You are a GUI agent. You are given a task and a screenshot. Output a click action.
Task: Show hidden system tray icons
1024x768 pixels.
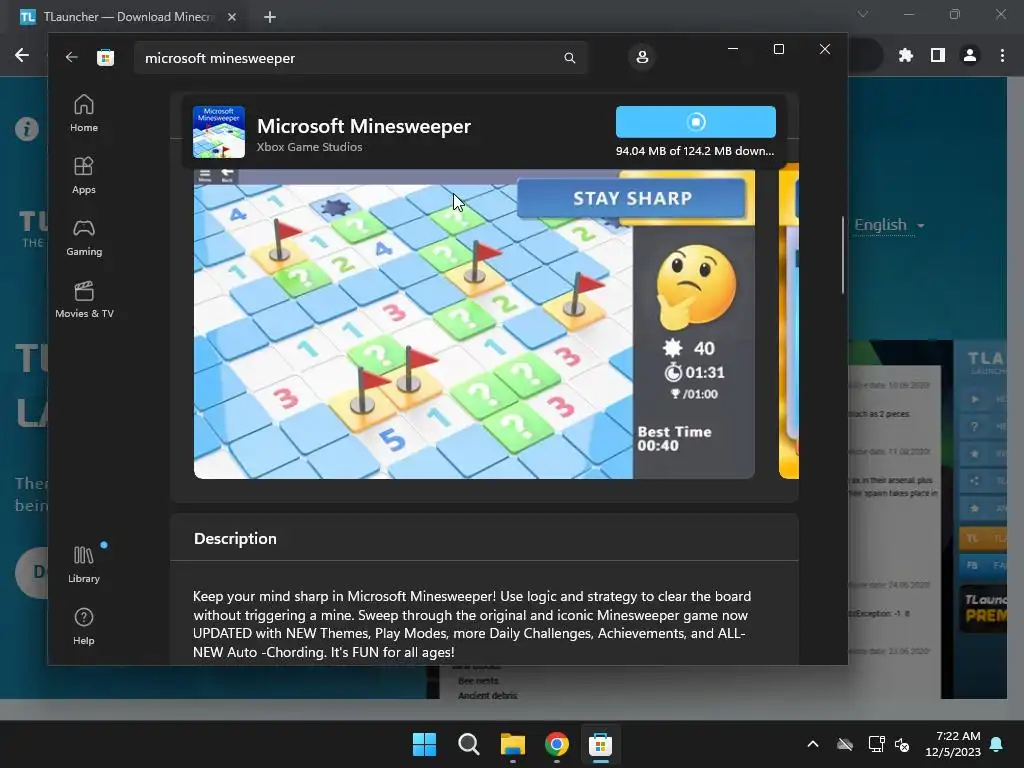(x=813, y=744)
